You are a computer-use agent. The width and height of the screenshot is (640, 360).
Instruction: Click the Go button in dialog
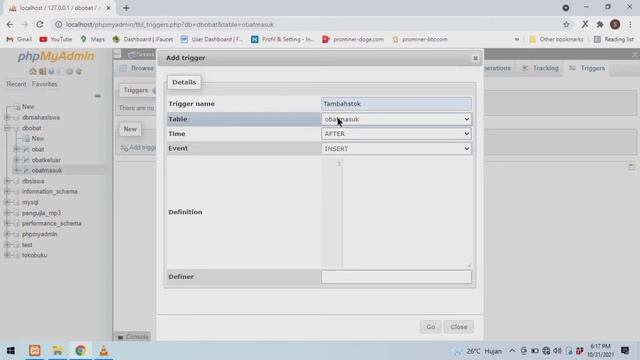pyautogui.click(x=431, y=327)
